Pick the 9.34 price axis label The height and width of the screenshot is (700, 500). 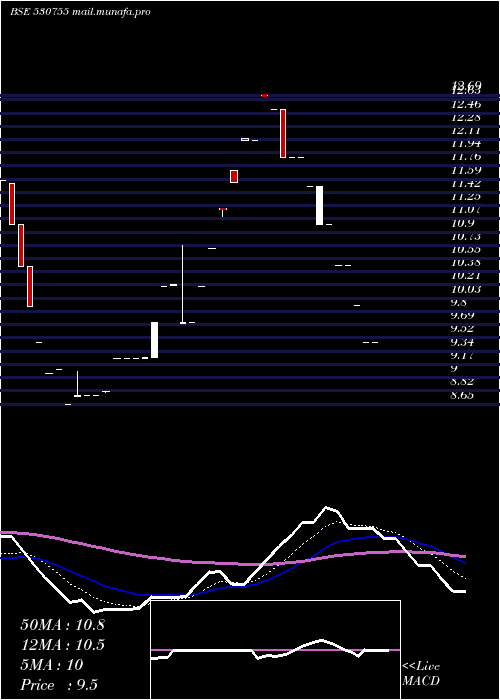(464, 342)
